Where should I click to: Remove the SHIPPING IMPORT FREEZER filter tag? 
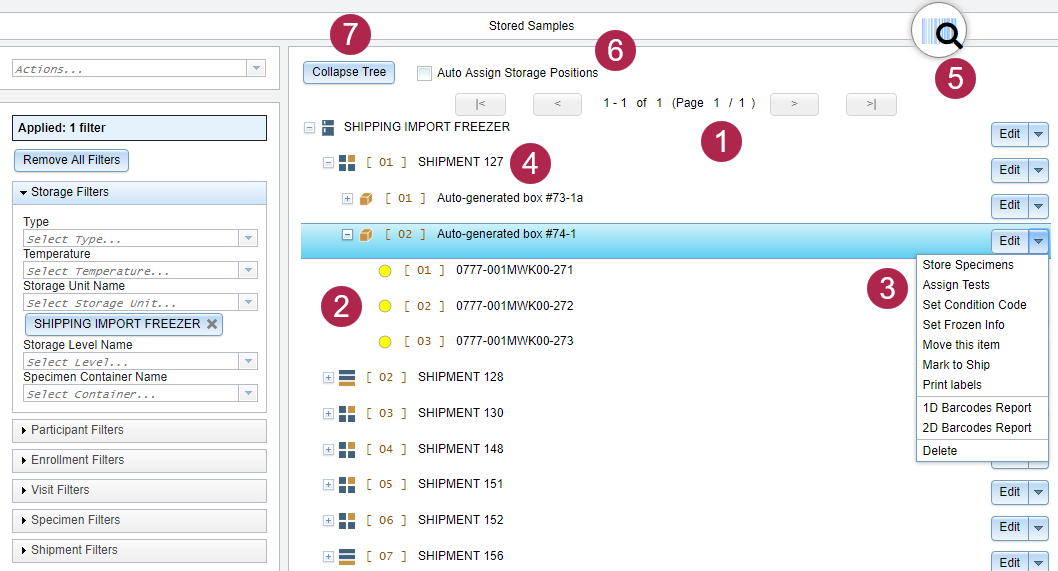click(212, 324)
